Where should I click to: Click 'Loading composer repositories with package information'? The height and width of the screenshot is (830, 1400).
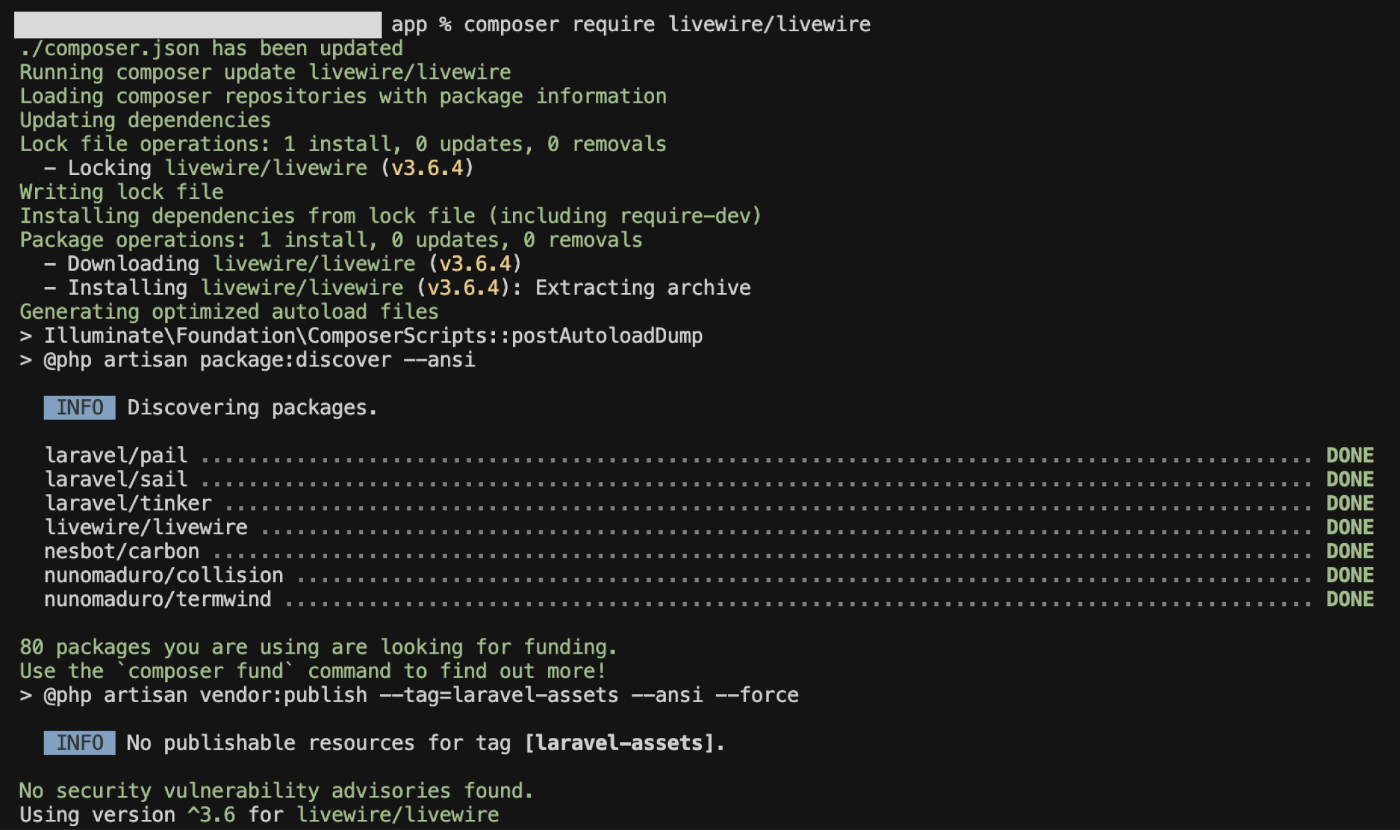tap(343, 96)
